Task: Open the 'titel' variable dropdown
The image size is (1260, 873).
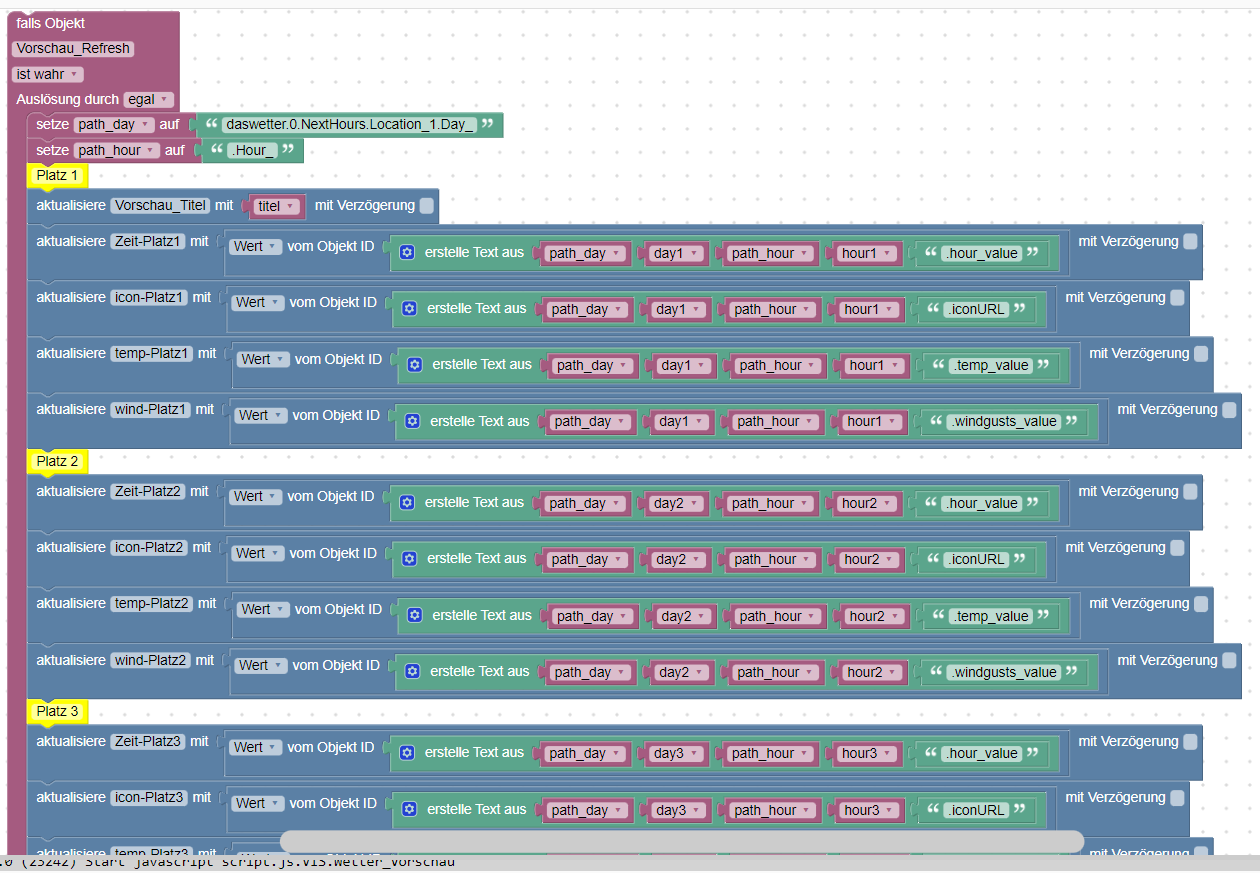Action: [277, 206]
